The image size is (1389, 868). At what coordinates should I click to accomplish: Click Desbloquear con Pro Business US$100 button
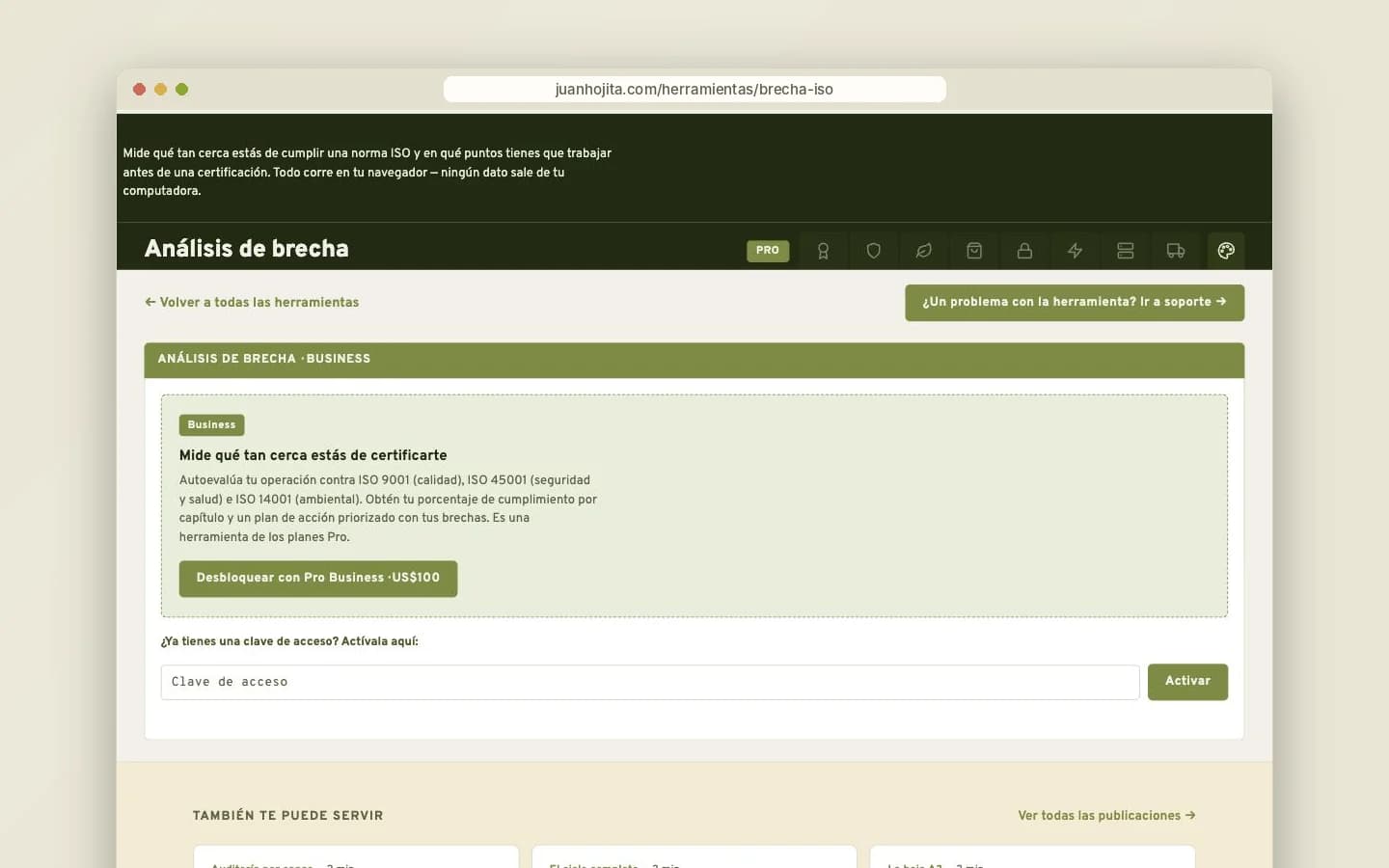[318, 579]
